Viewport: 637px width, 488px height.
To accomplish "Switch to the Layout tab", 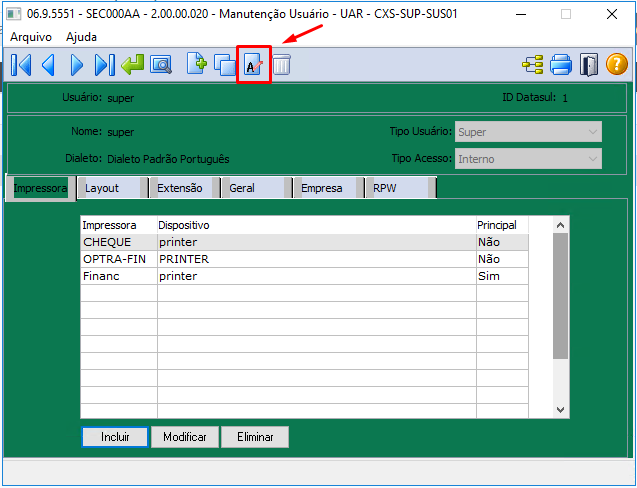I will click(x=113, y=188).
